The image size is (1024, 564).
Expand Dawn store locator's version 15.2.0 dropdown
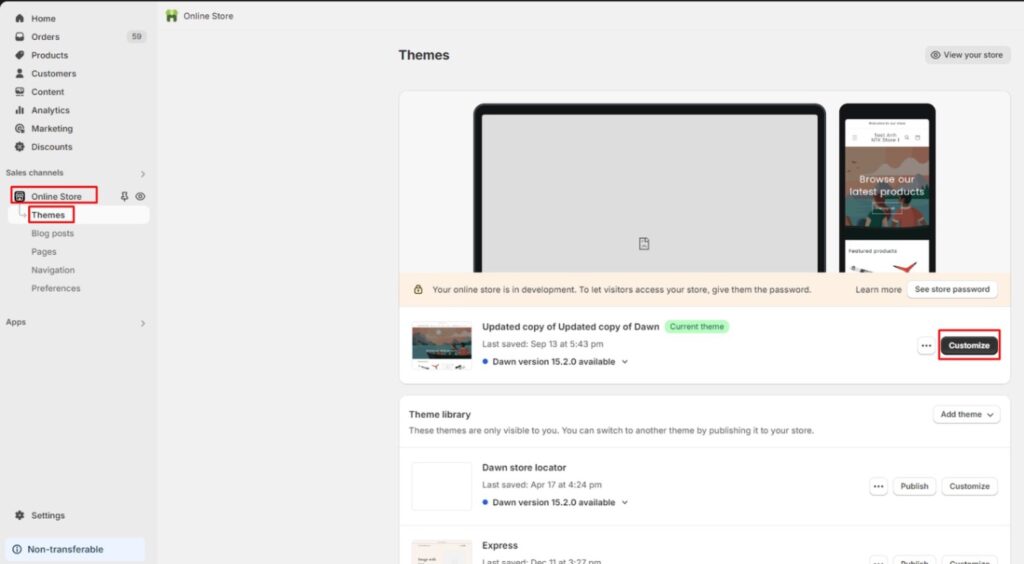click(x=624, y=503)
